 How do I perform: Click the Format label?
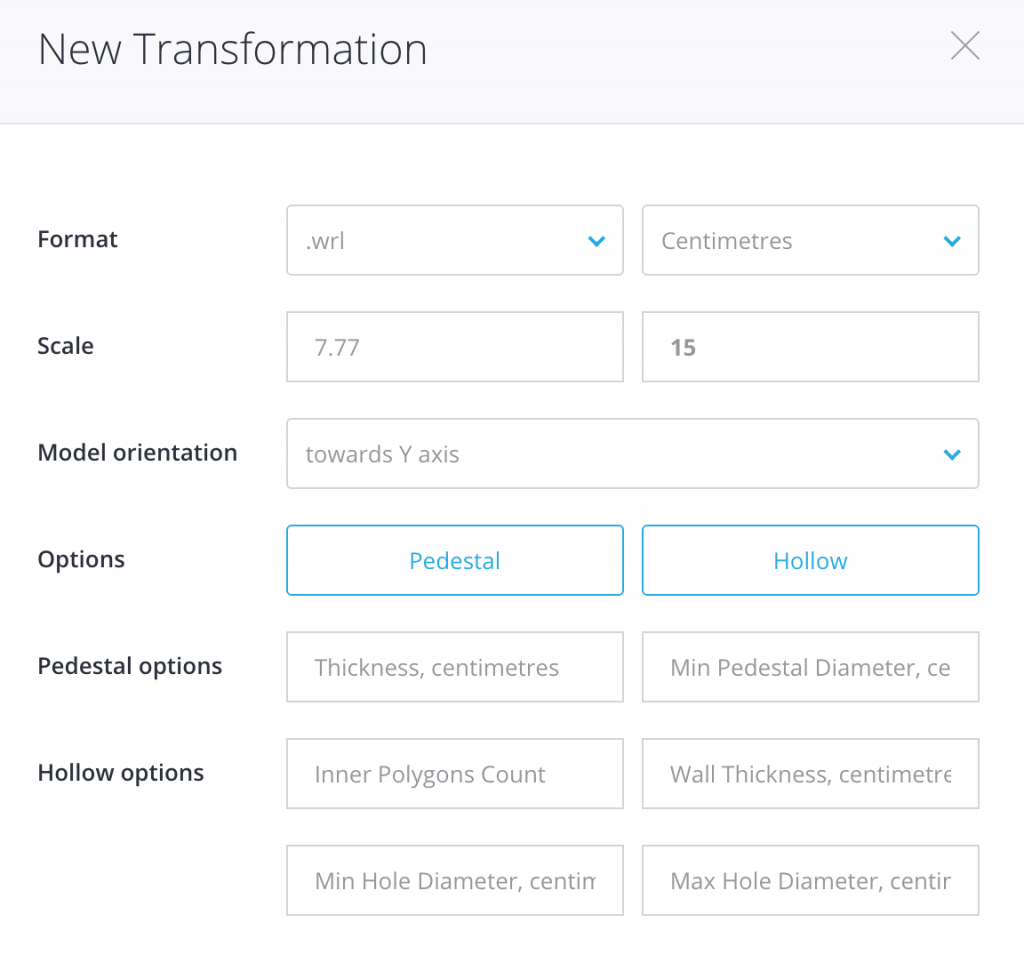point(78,239)
